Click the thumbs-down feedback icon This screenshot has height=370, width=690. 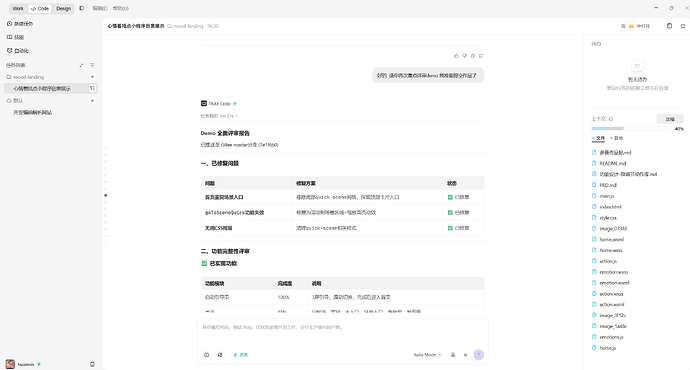click(464, 56)
